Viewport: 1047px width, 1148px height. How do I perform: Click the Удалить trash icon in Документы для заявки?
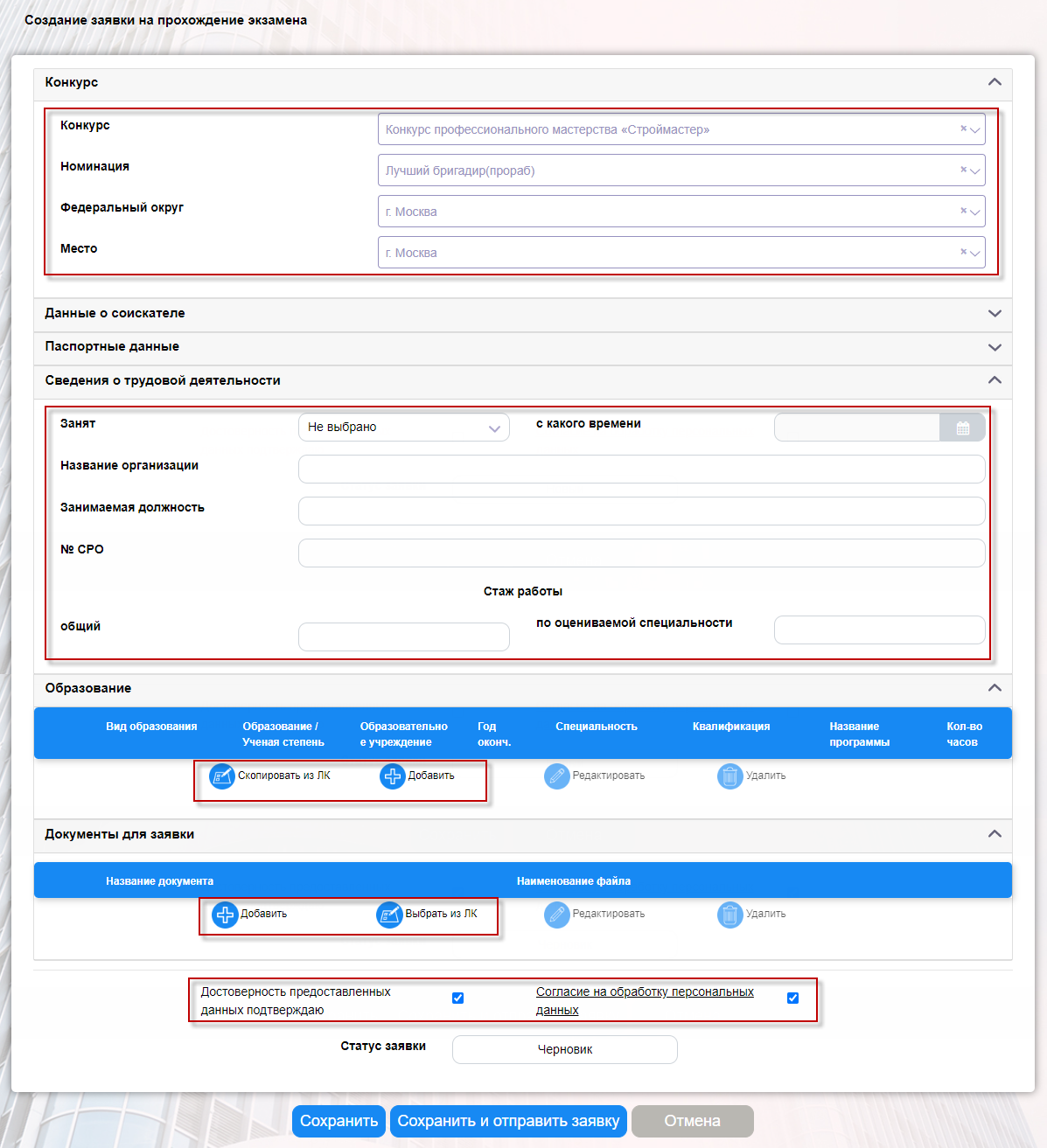730,915
